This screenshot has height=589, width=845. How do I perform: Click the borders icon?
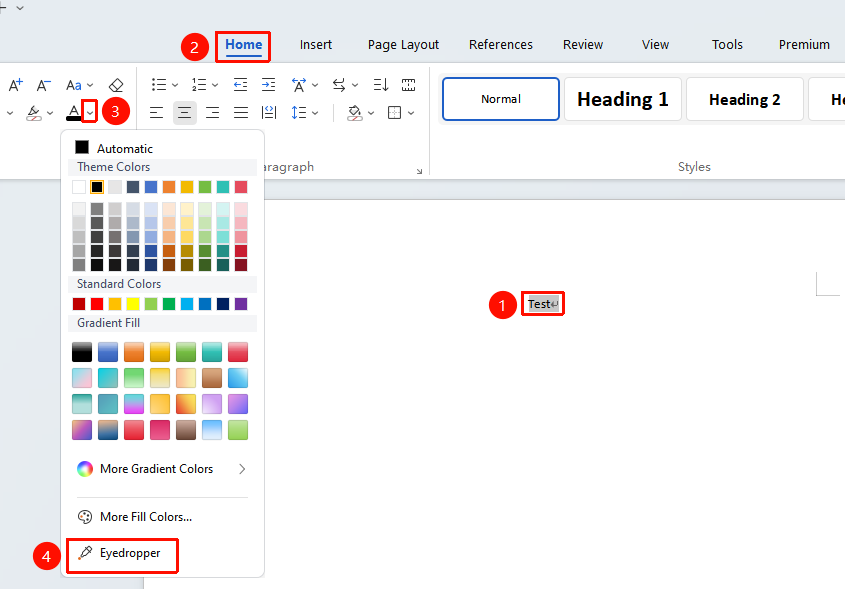[x=394, y=113]
